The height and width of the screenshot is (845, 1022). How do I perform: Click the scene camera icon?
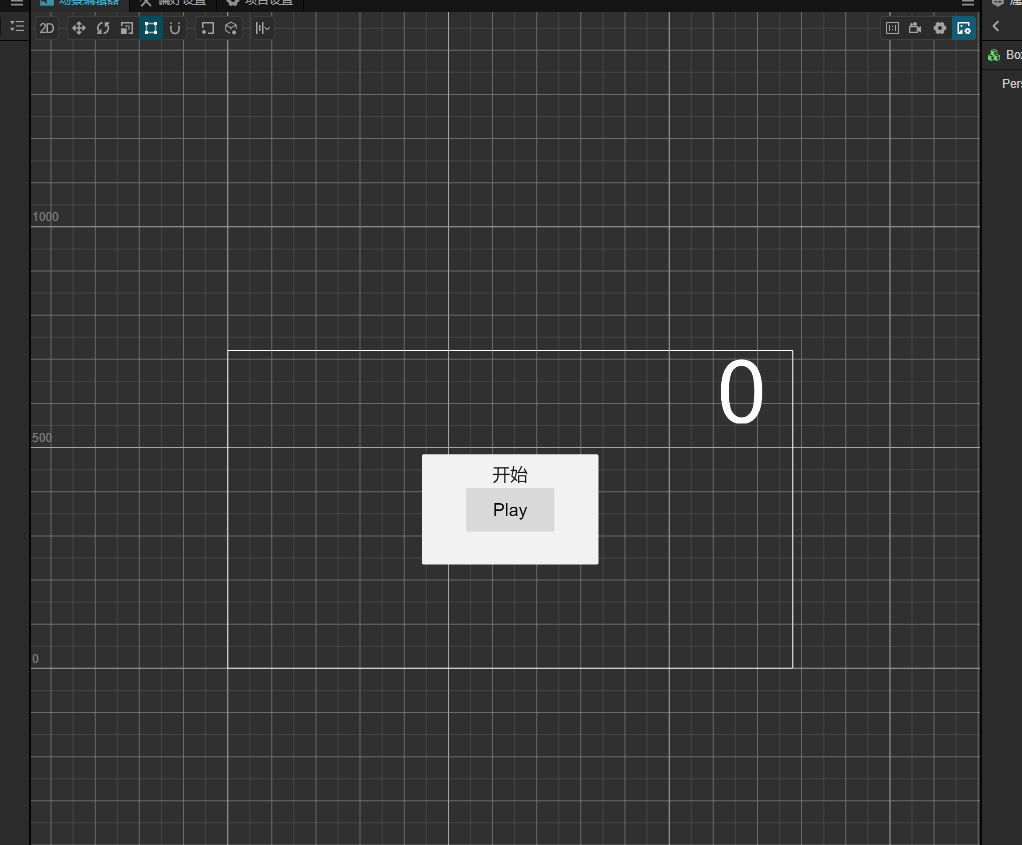pyautogui.click(x=916, y=28)
